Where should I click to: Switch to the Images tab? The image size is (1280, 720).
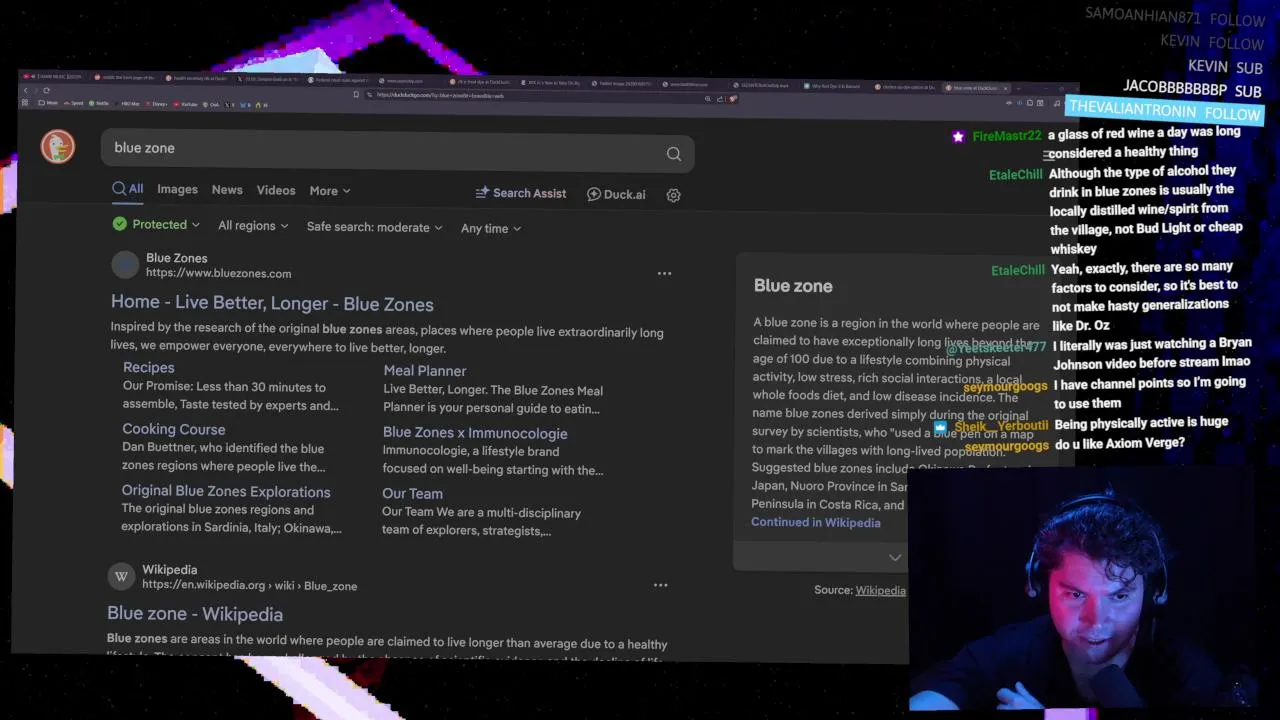(177, 189)
